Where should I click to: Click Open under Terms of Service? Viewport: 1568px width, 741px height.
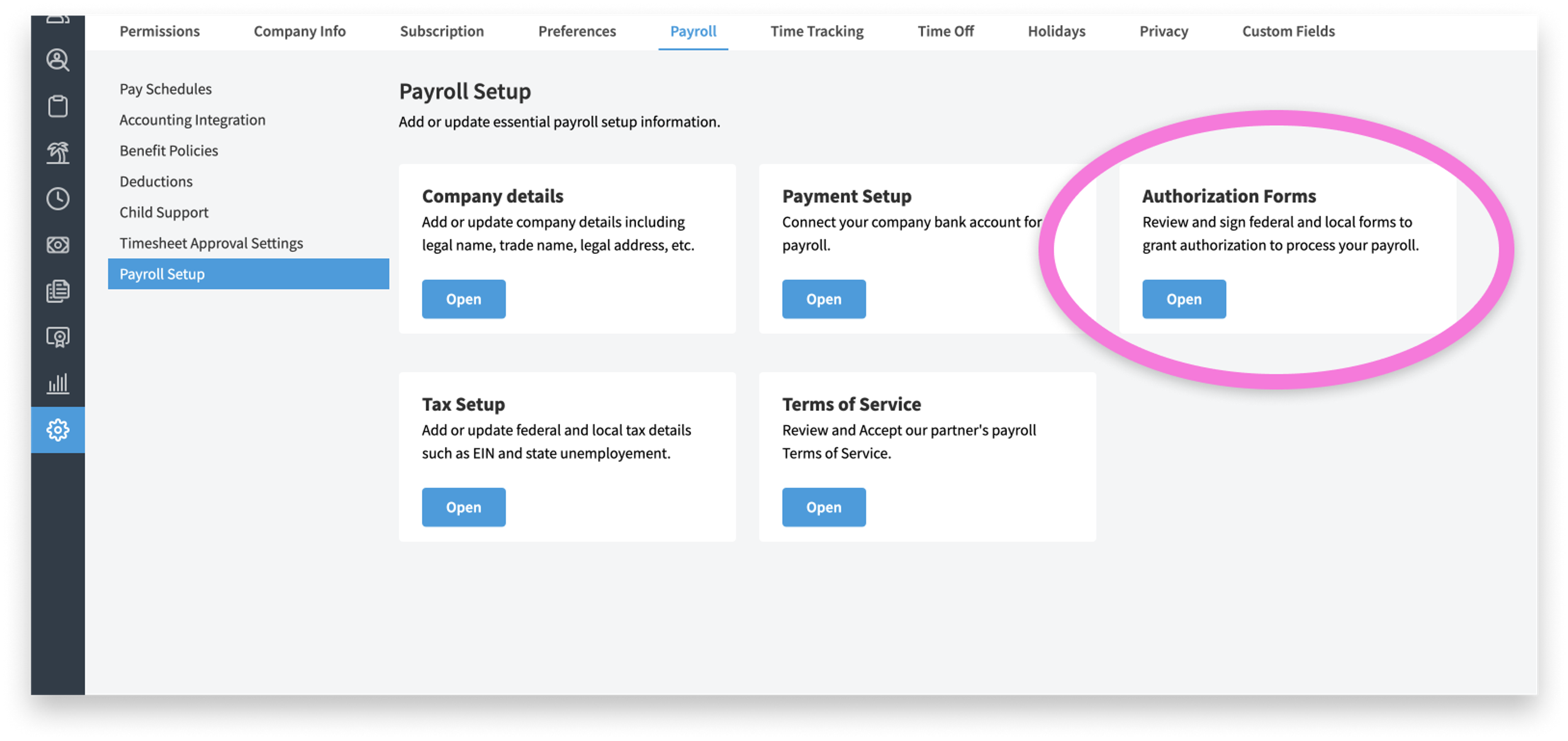pos(824,507)
